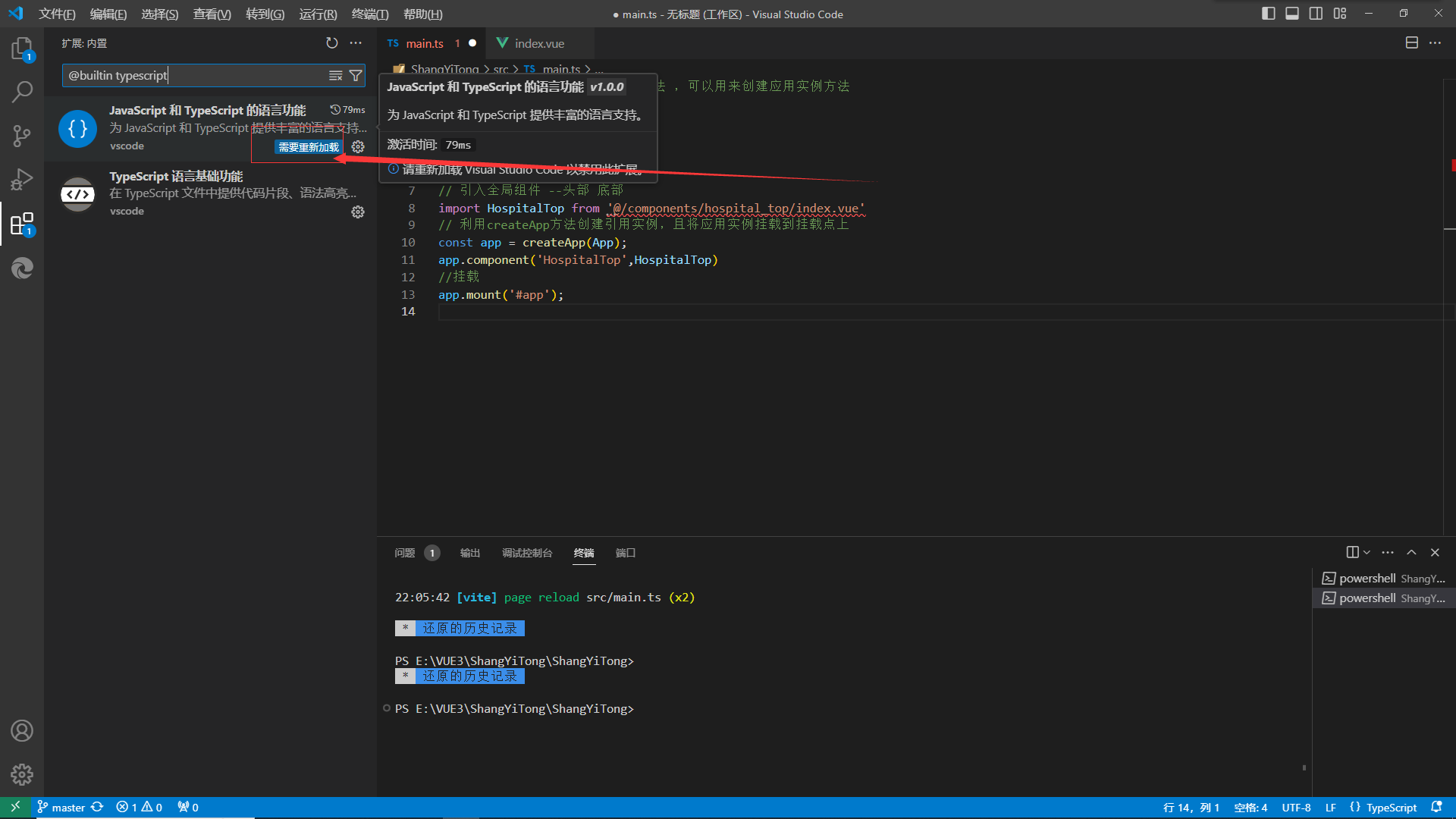Click the Accounts icon in activity bar

pyautogui.click(x=21, y=731)
